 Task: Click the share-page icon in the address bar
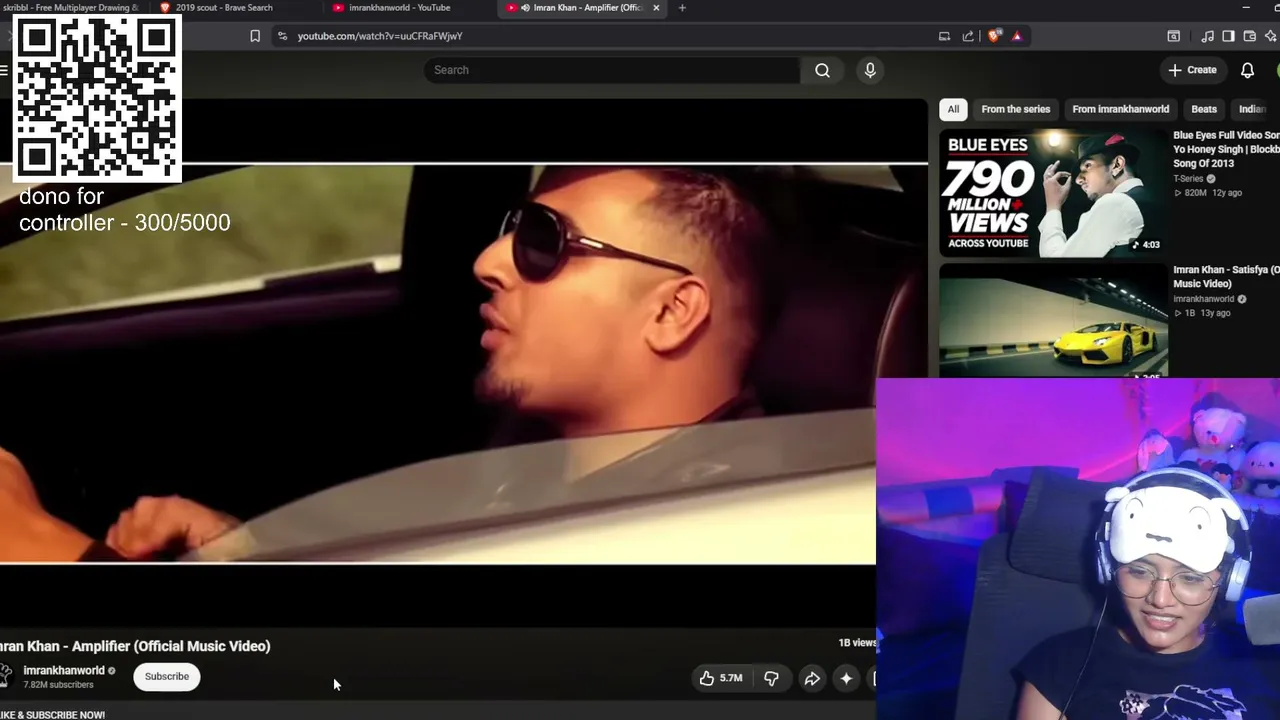tap(968, 36)
